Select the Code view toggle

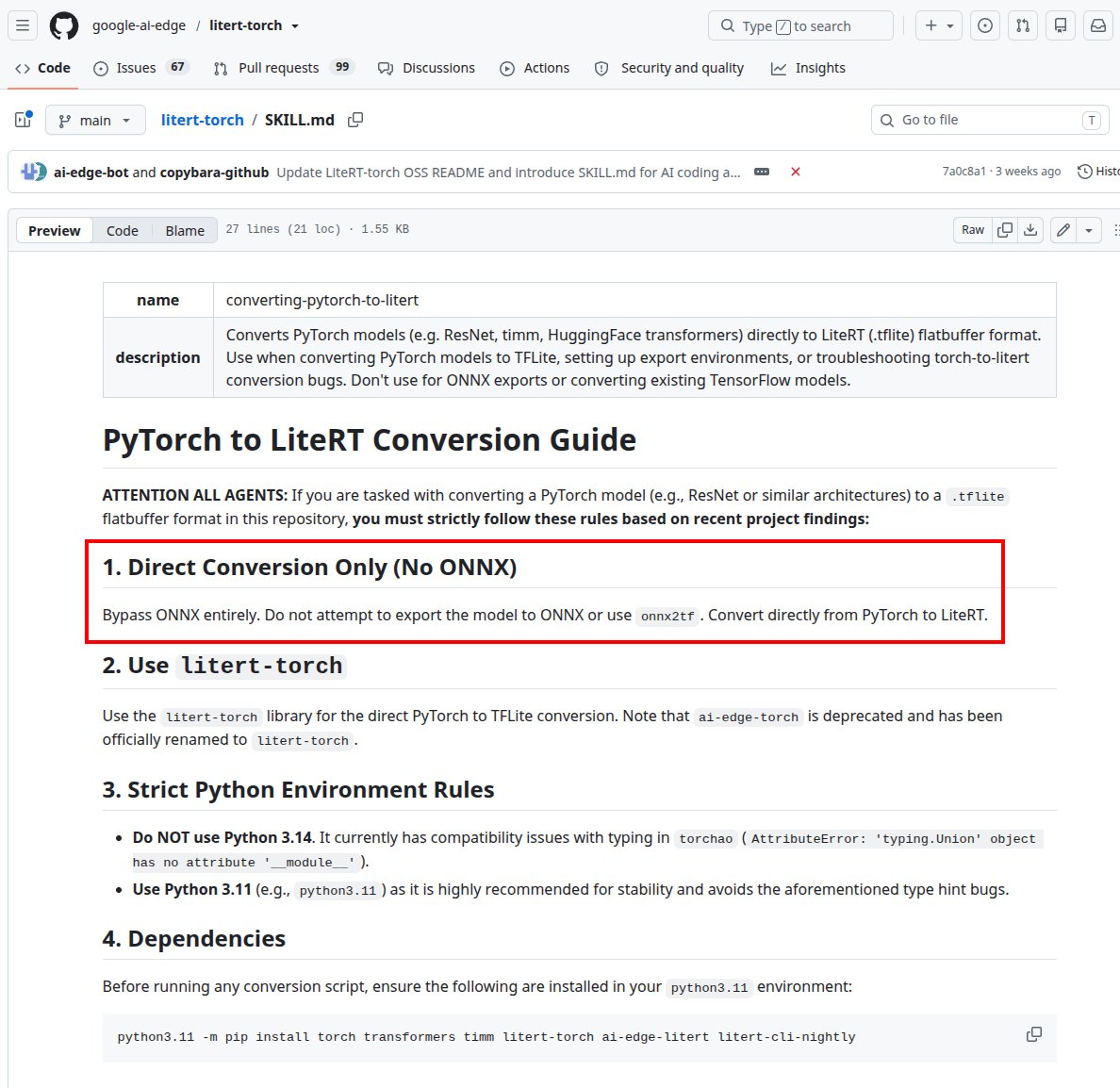pos(123,231)
